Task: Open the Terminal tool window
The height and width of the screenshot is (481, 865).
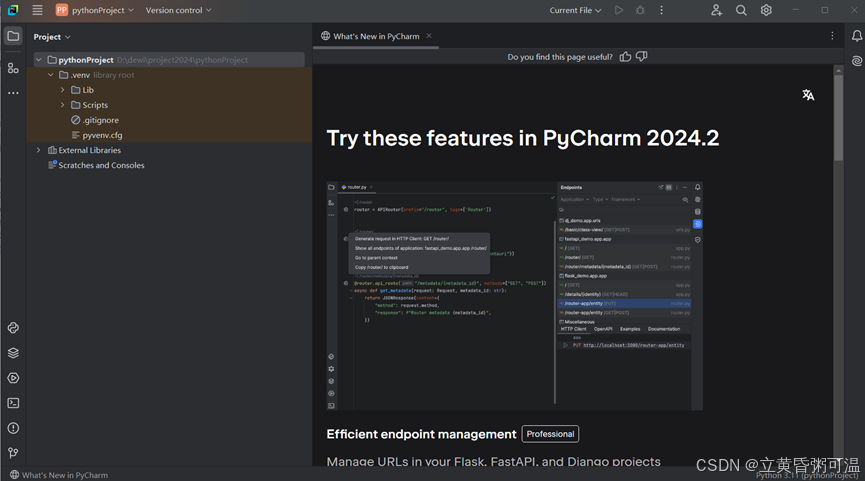Action: 13,403
